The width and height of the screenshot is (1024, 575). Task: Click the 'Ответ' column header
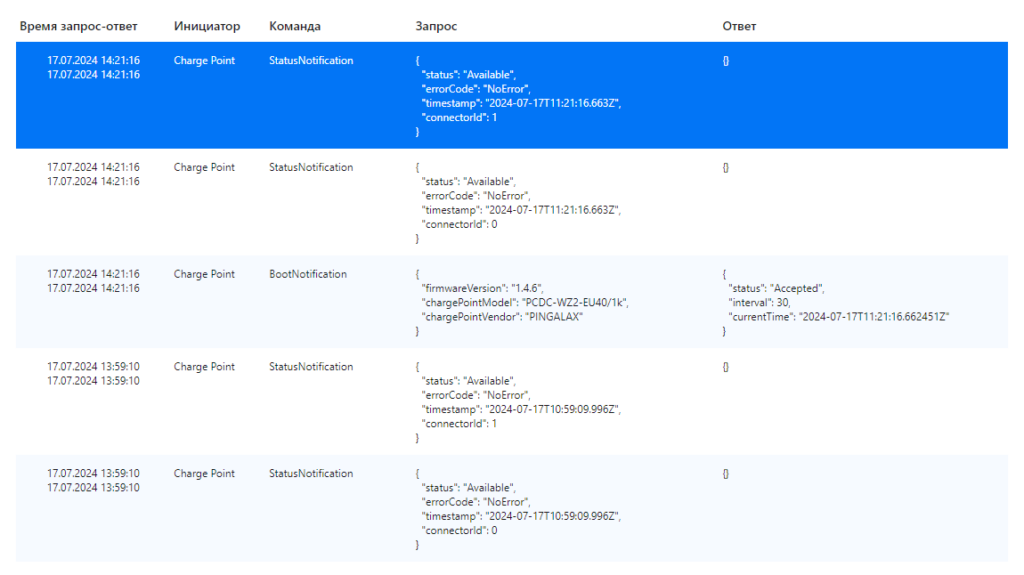[739, 26]
